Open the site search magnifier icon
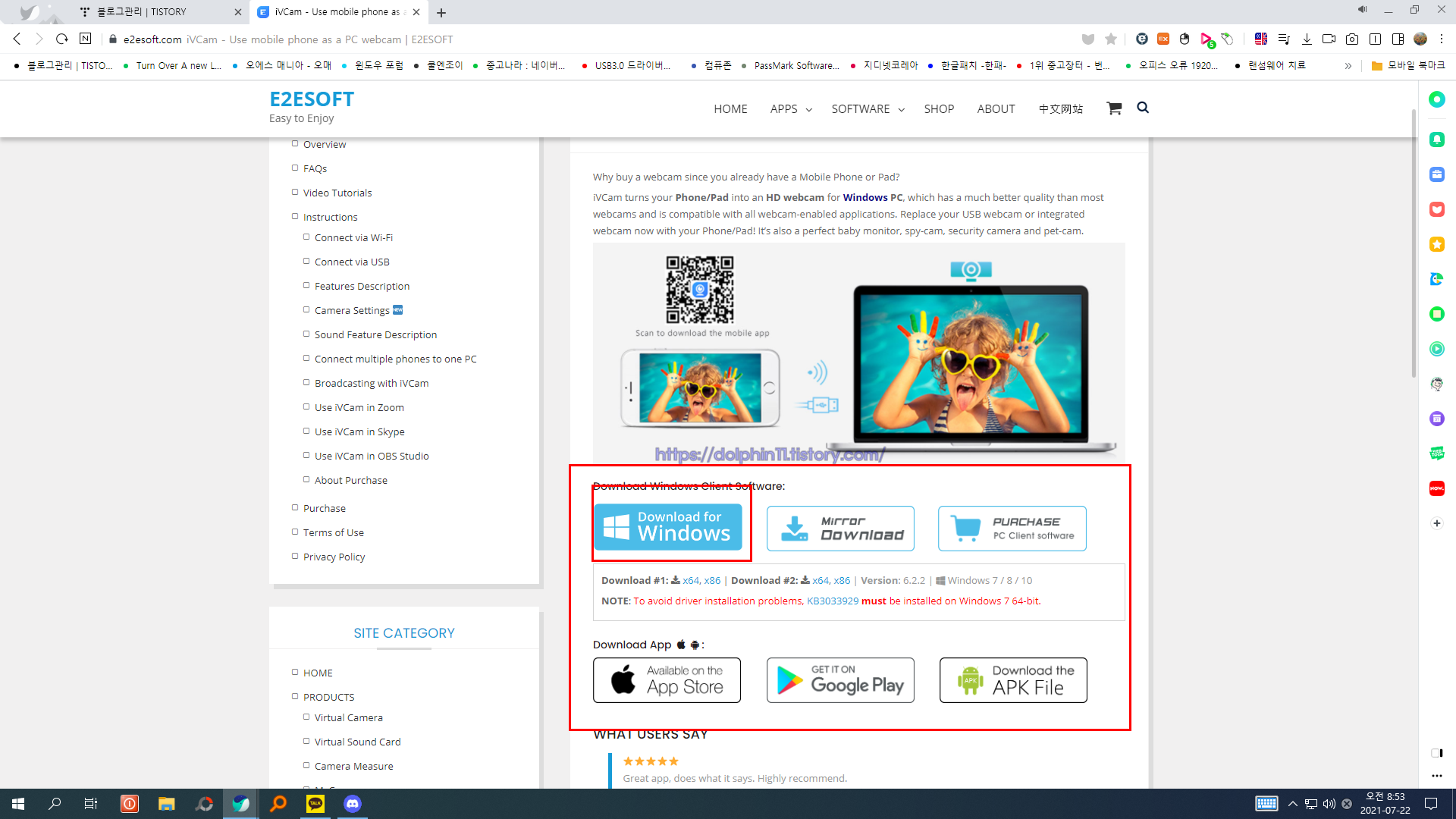1456x819 pixels. coord(1143,108)
